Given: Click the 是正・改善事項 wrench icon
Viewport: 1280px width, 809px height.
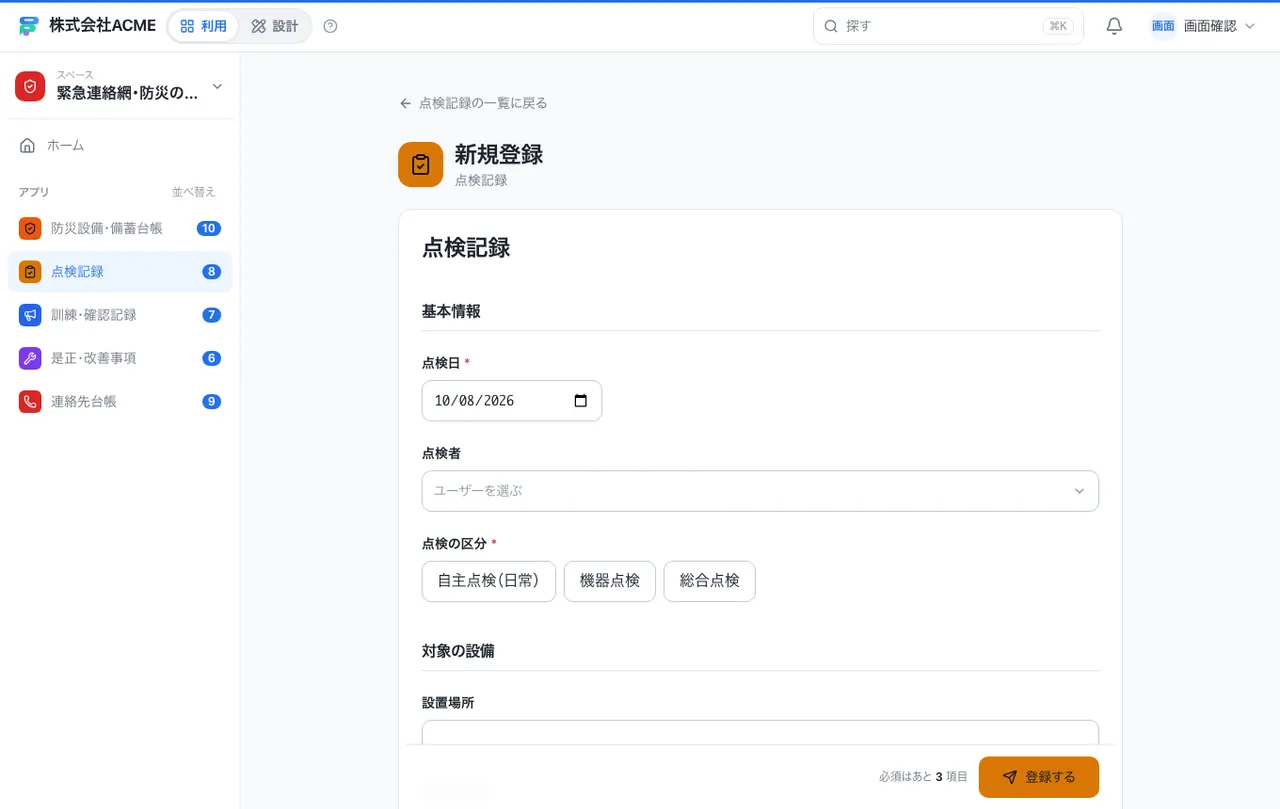Looking at the screenshot, I should (x=30, y=358).
